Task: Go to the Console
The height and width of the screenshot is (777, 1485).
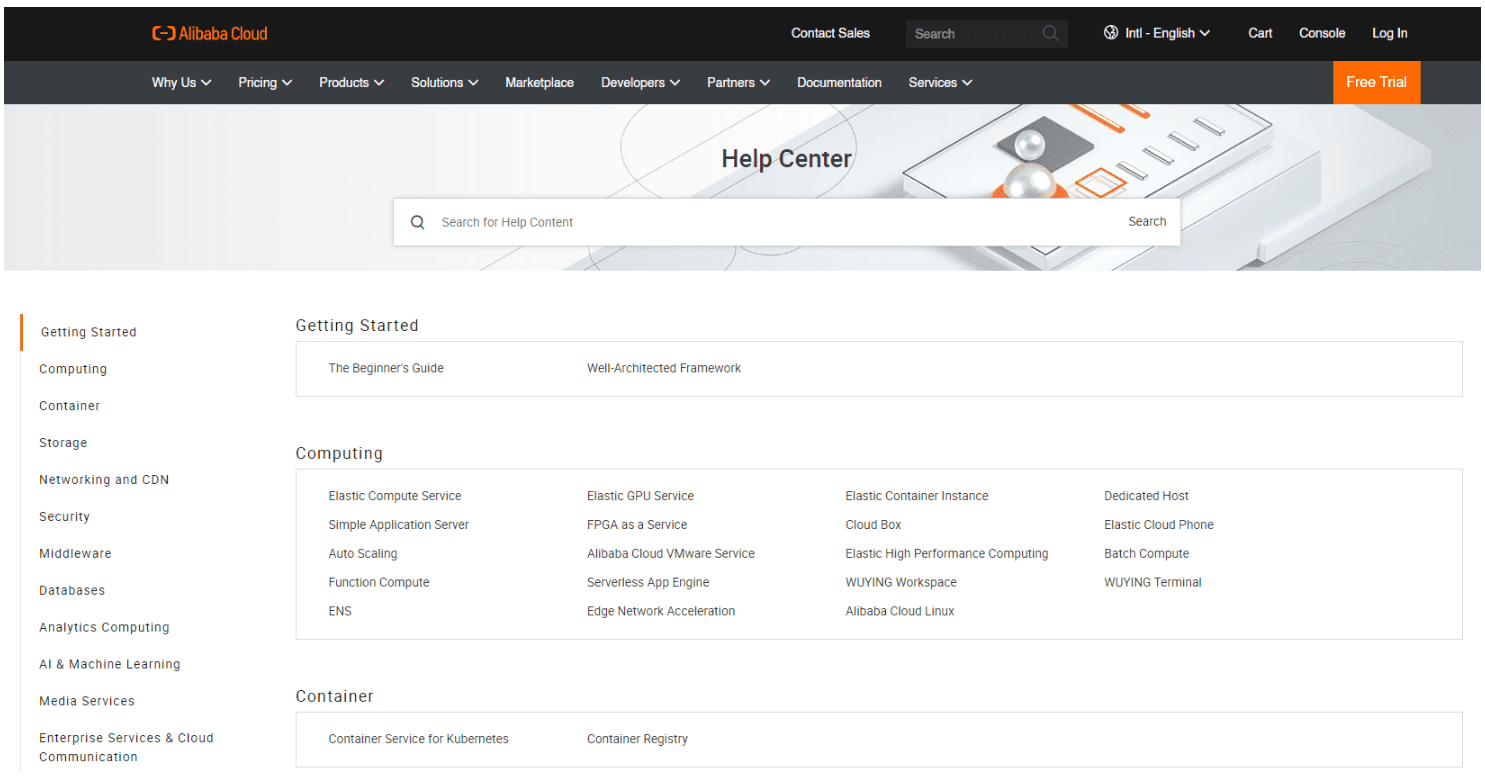Action: point(1322,33)
